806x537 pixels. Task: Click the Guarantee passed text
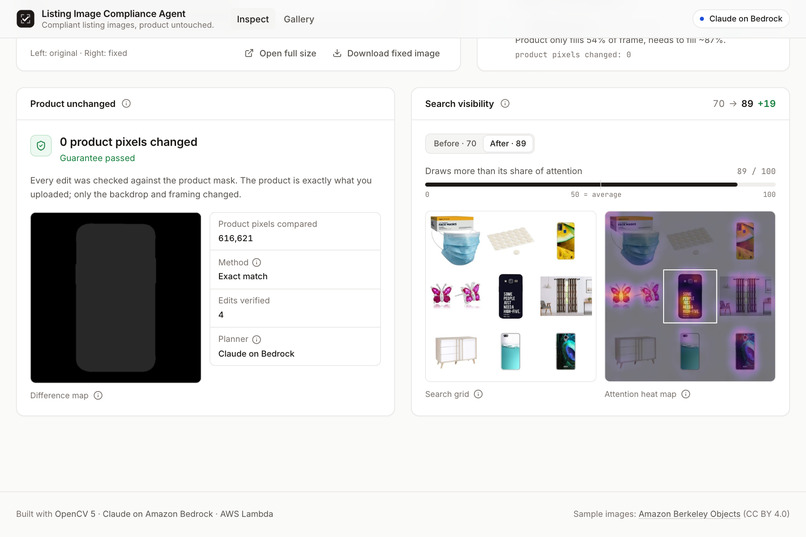[x=97, y=158]
